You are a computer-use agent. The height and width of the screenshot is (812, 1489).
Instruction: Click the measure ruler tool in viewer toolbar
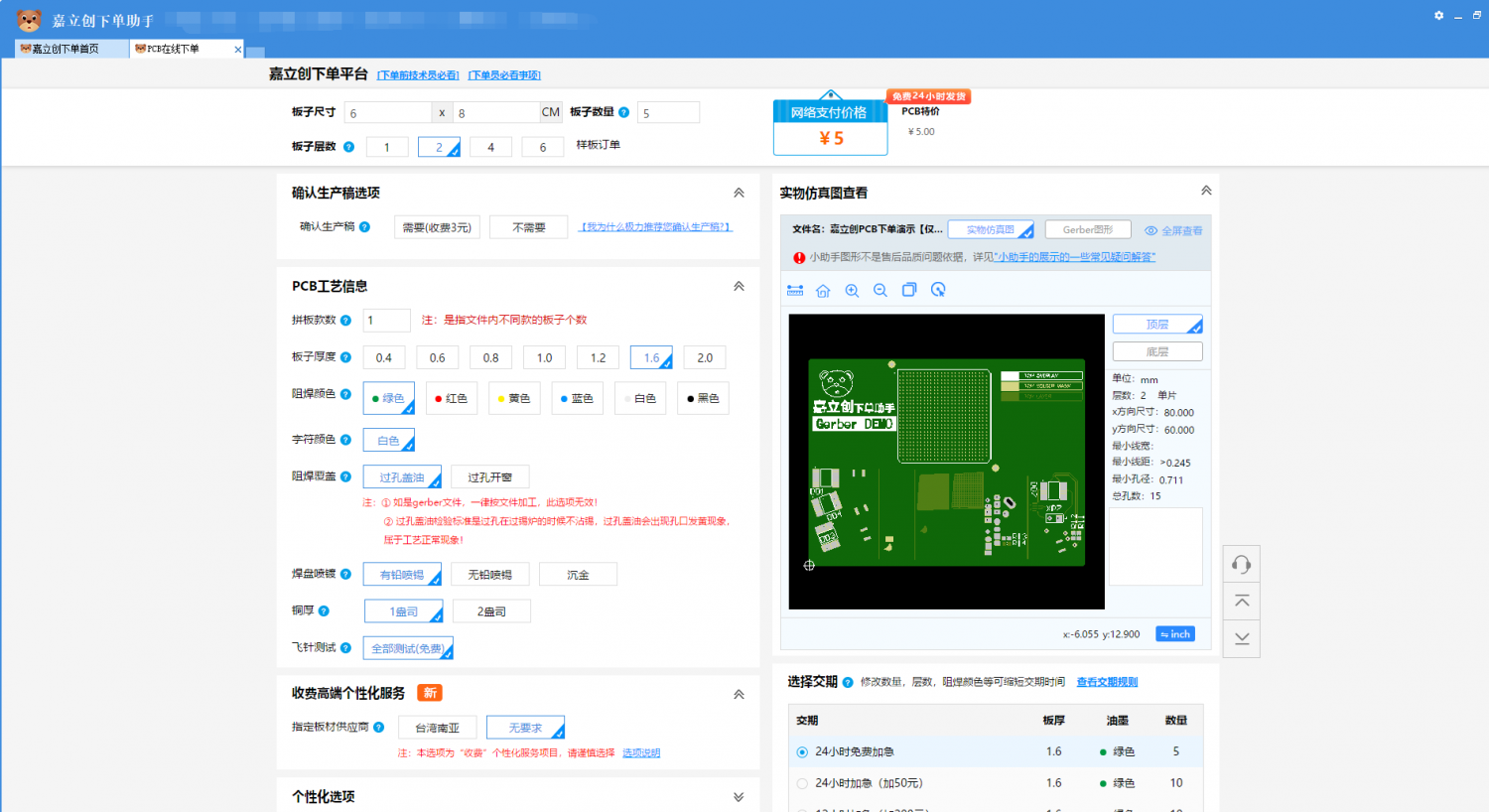coord(795,290)
